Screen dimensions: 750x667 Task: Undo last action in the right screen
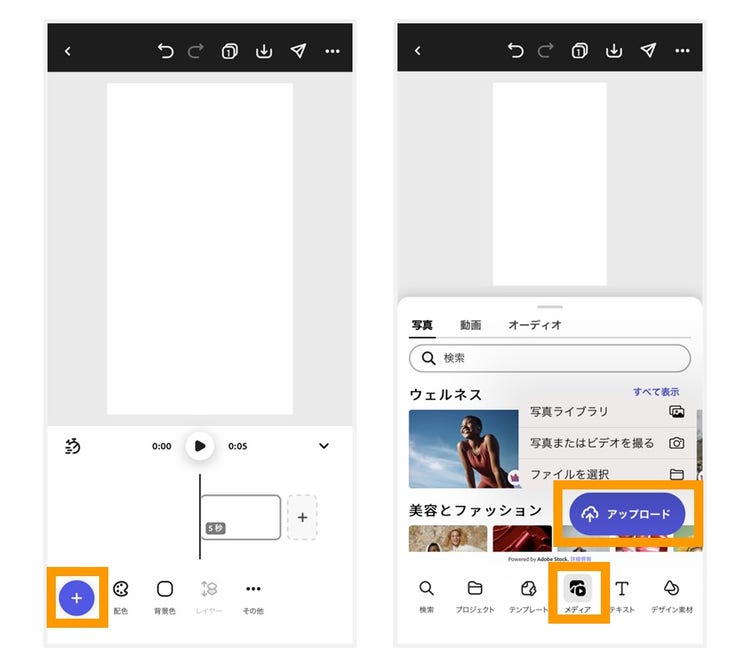coord(516,50)
